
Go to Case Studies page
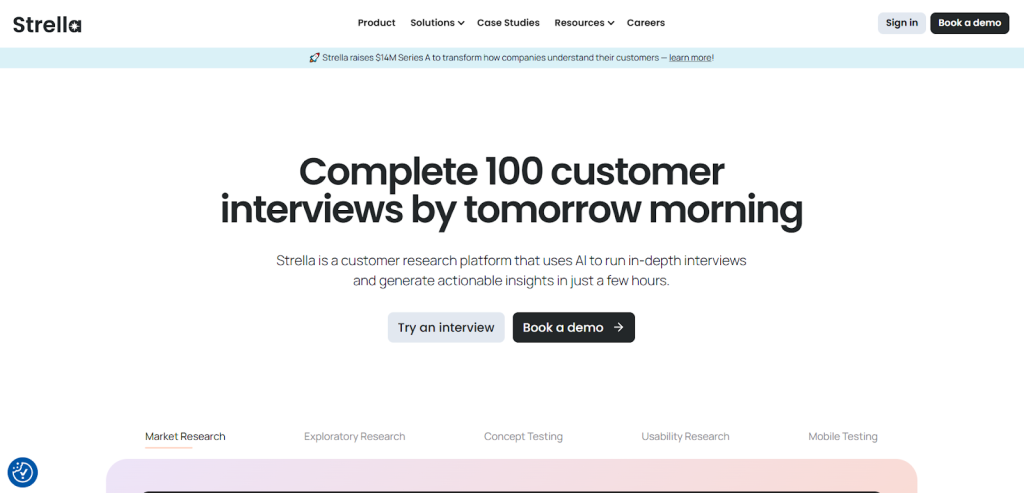coord(508,23)
